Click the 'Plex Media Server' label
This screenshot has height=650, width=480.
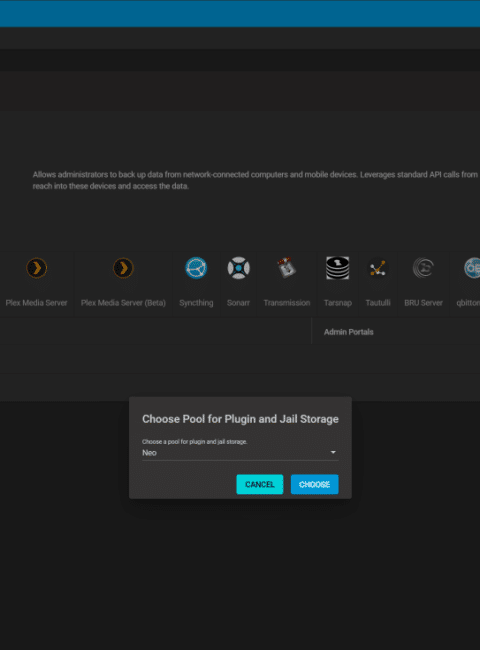coord(36,303)
